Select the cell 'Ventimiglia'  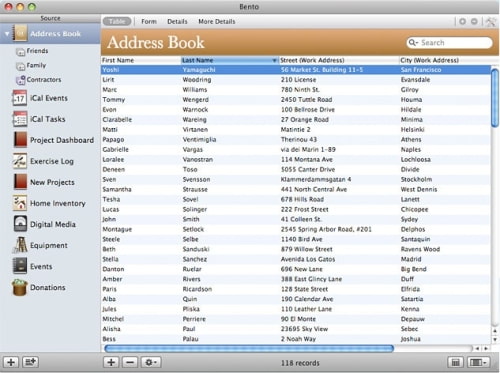tap(199, 140)
